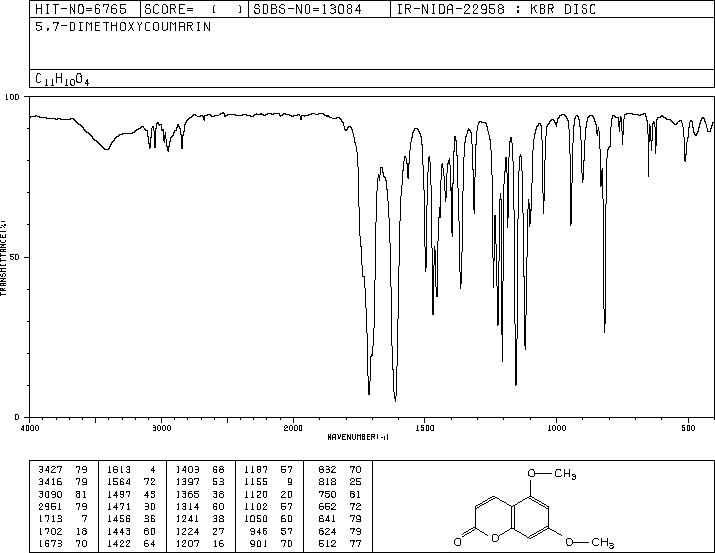Click peak table entry 1471

(119, 506)
